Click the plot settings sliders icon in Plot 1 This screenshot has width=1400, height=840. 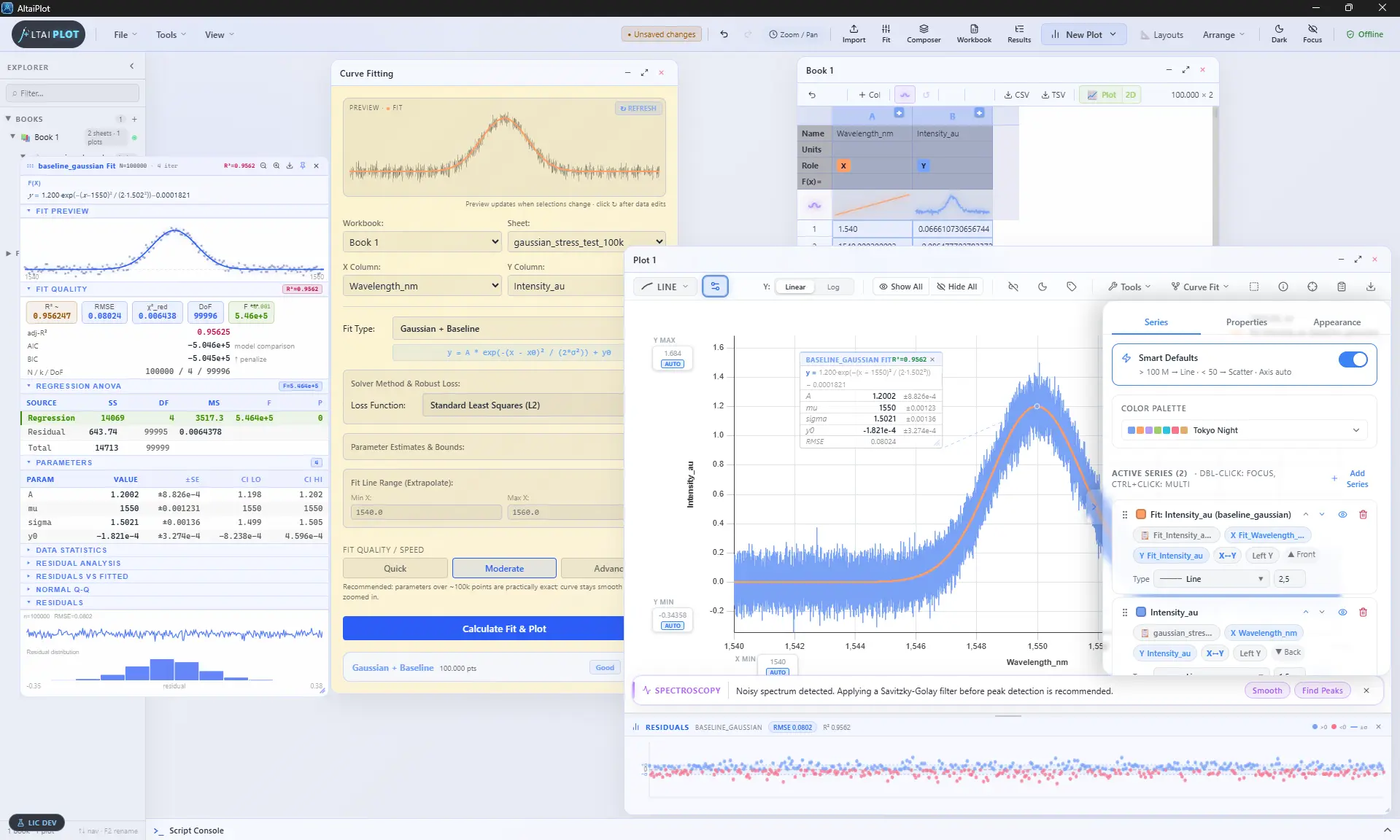(715, 287)
